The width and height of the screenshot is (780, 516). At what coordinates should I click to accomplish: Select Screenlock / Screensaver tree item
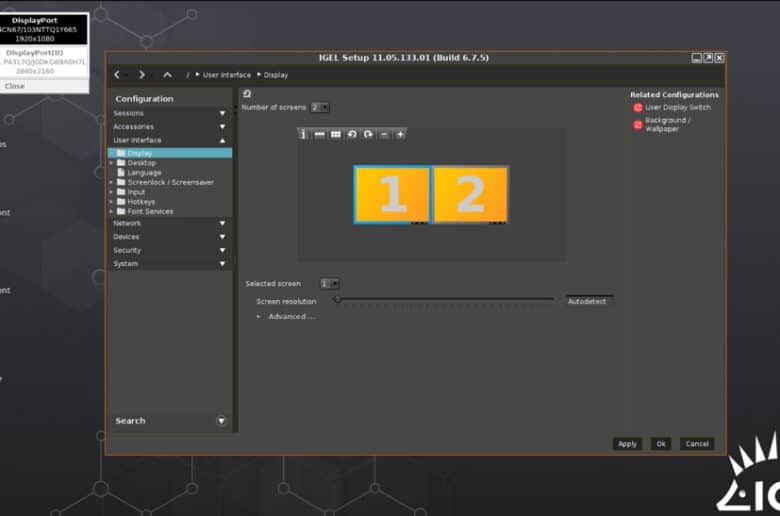[x=171, y=182]
